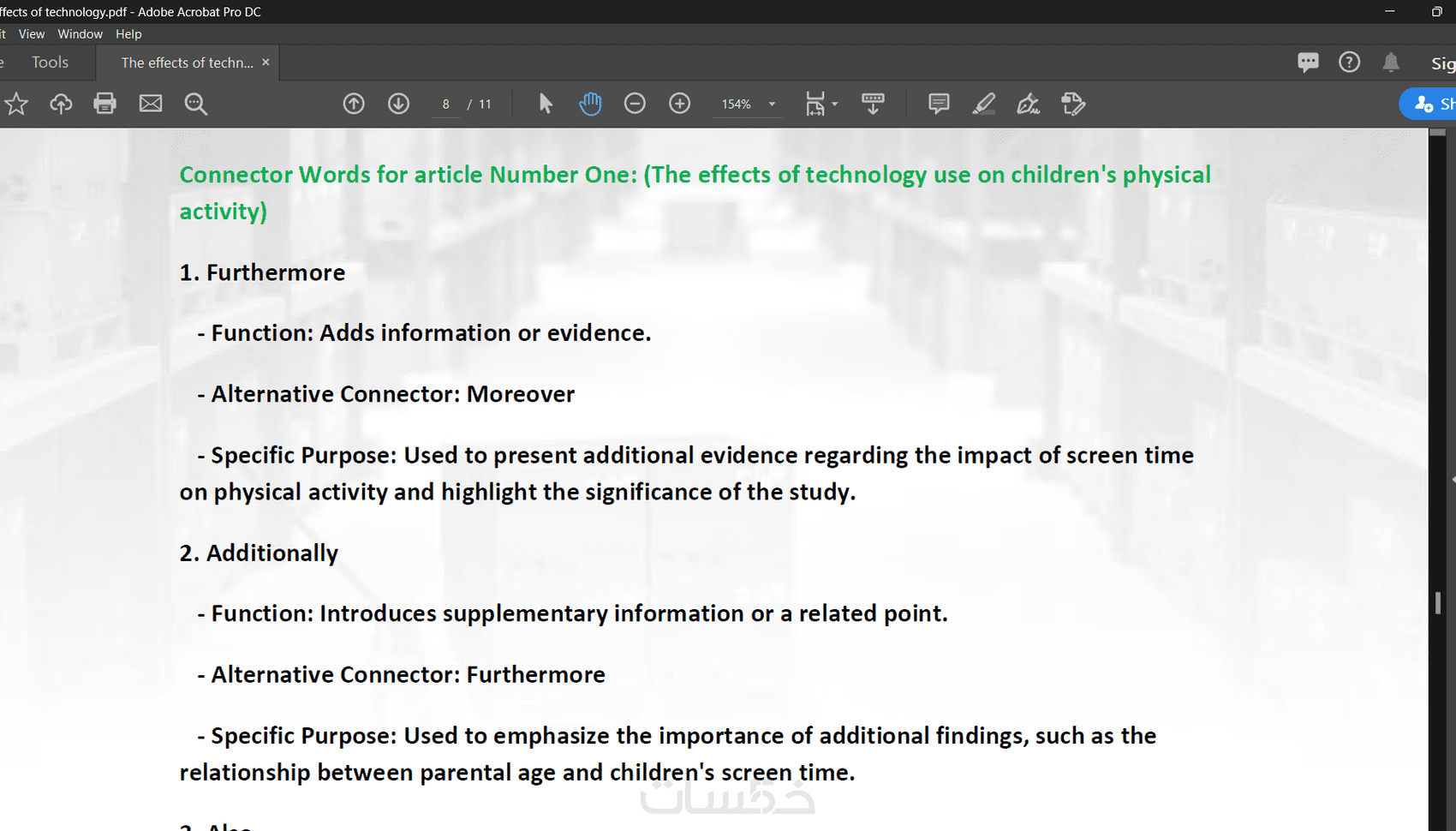
Task: Go to previous page arrow
Action: [354, 104]
